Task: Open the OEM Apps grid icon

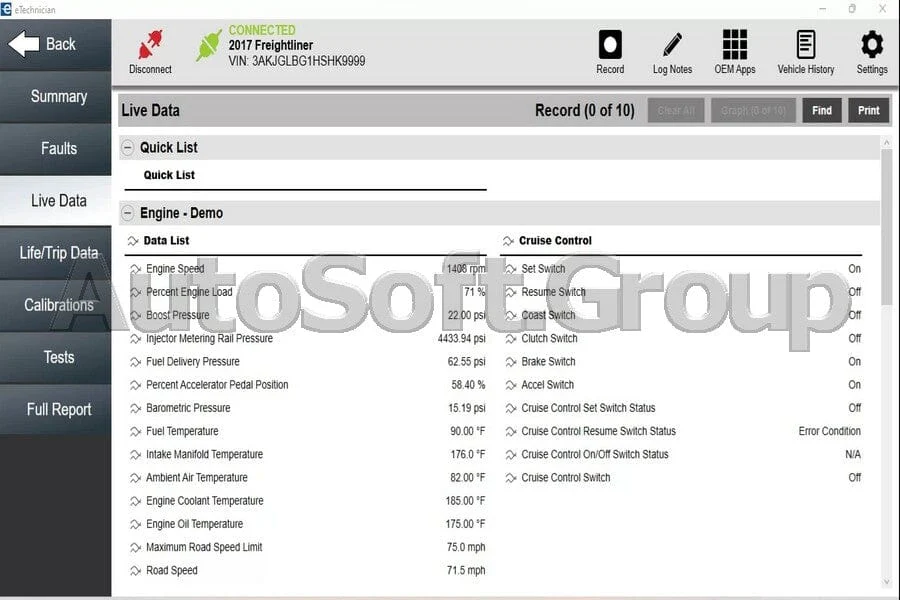Action: (x=735, y=45)
